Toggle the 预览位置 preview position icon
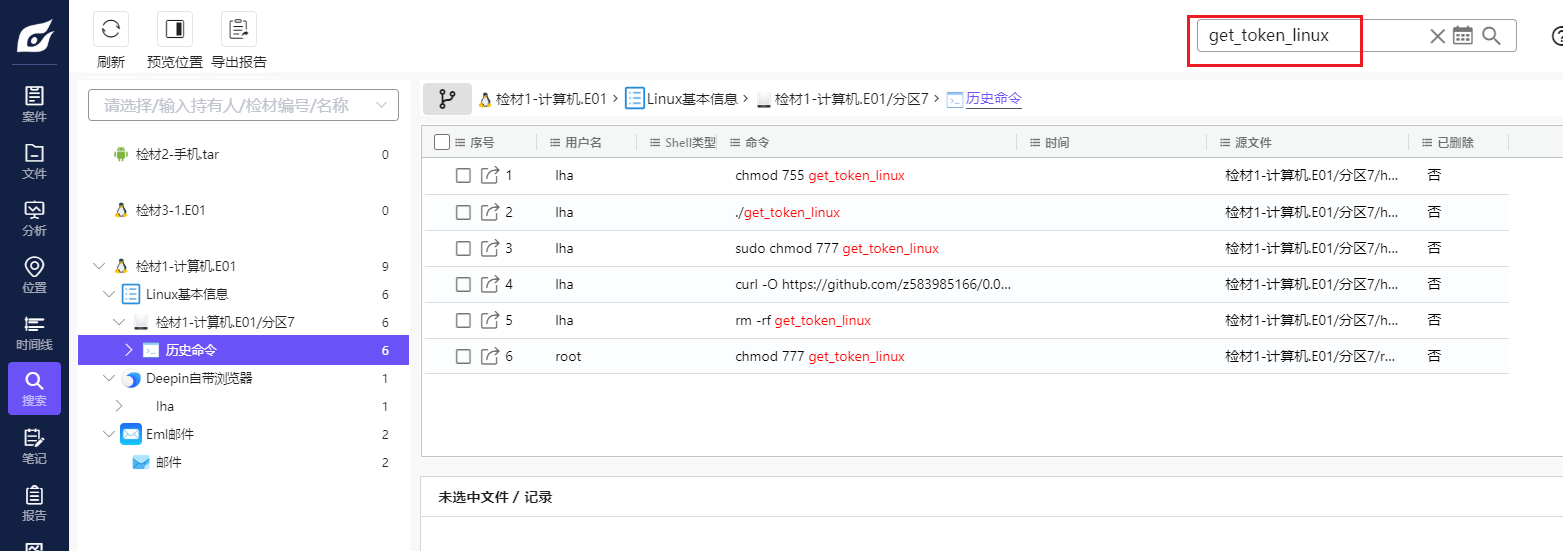1563x551 pixels. coord(175,29)
